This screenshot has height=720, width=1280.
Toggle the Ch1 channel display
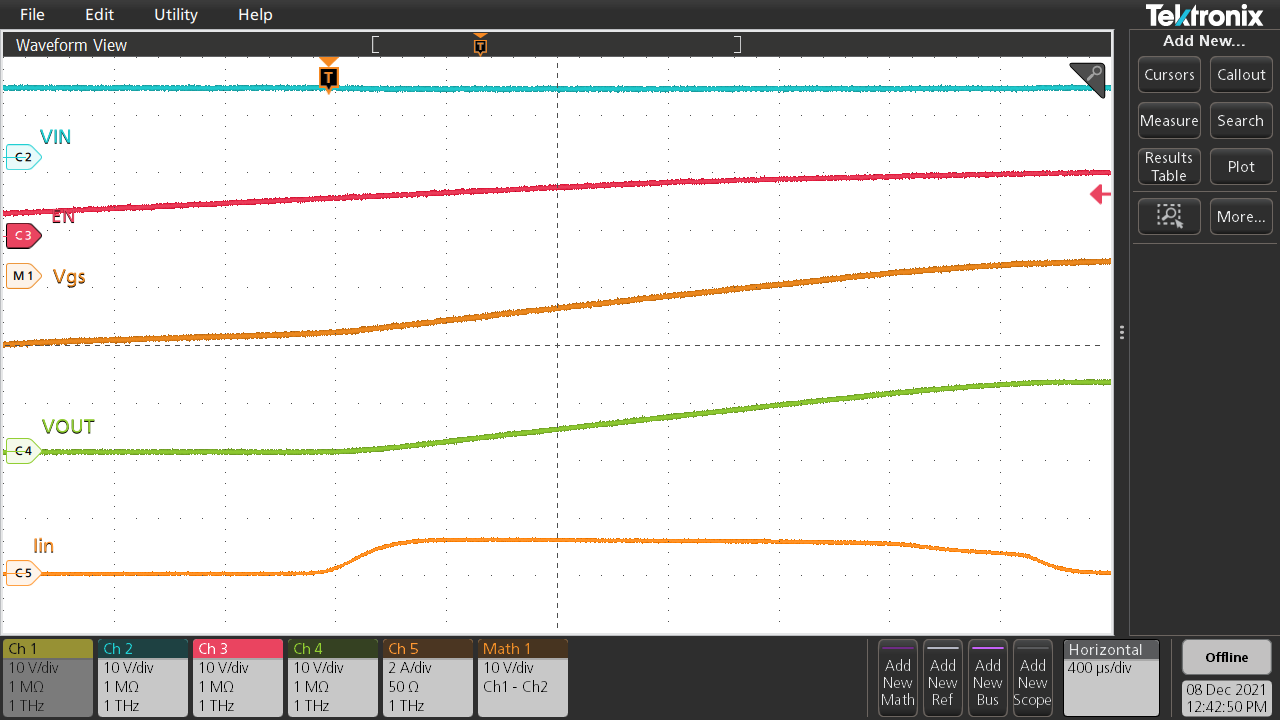(x=47, y=678)
